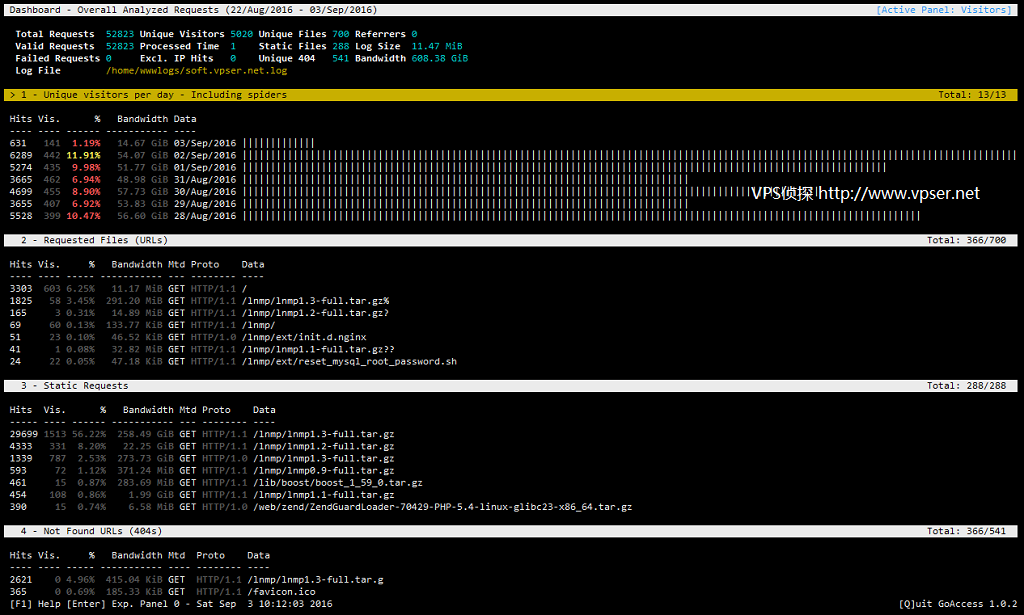Click the 404 URL /favicon.ico

pos(281,592)
